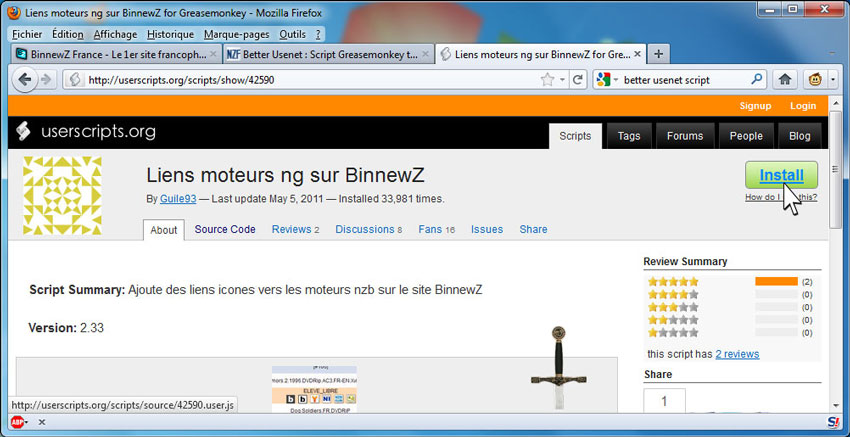Screen dimensions: 850x437
Task: Open the People site tab
Action: point(746,136)
